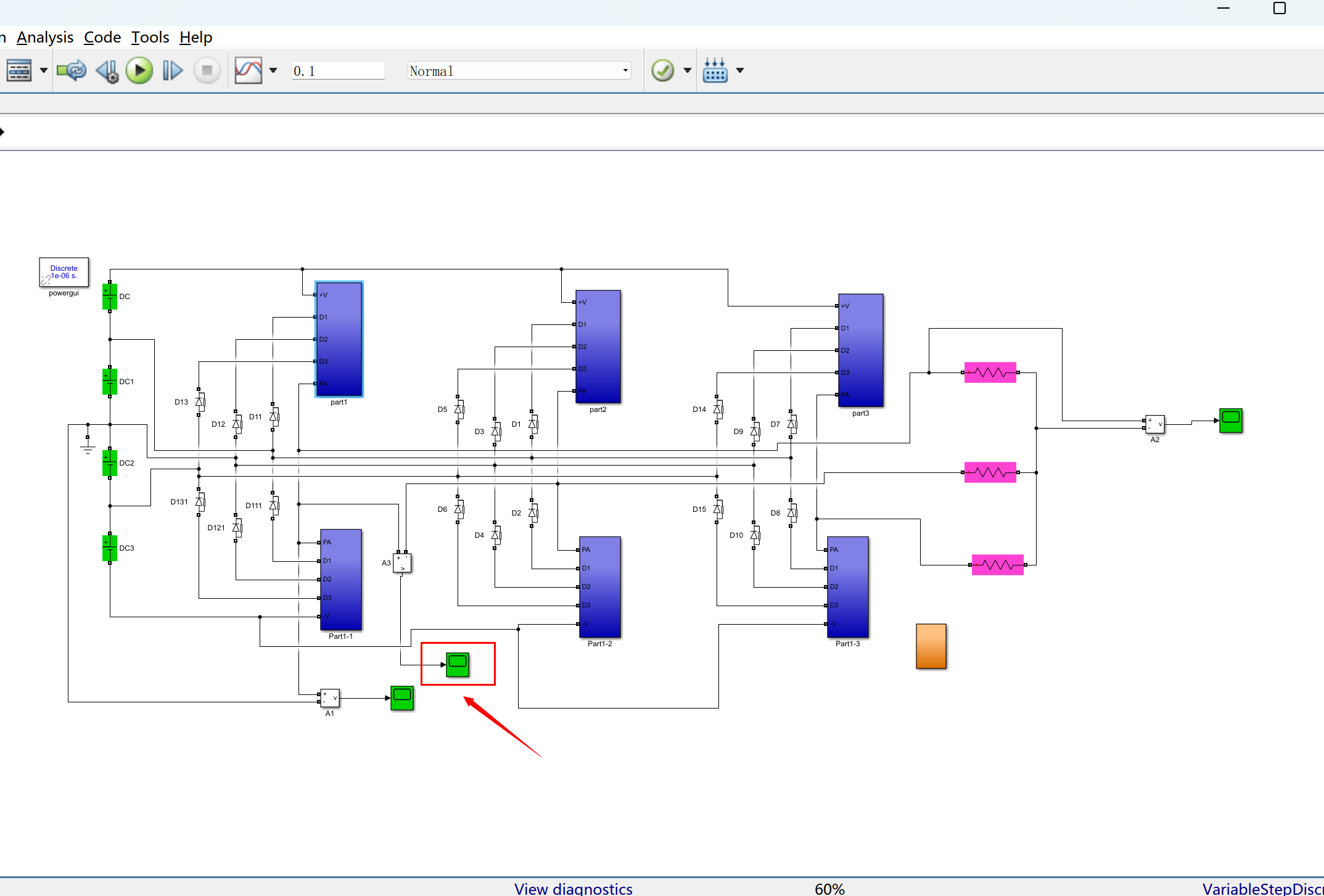Open the Analysis menu
The height and width of the screenshot is (896, 1324).
tap(45, 38)
